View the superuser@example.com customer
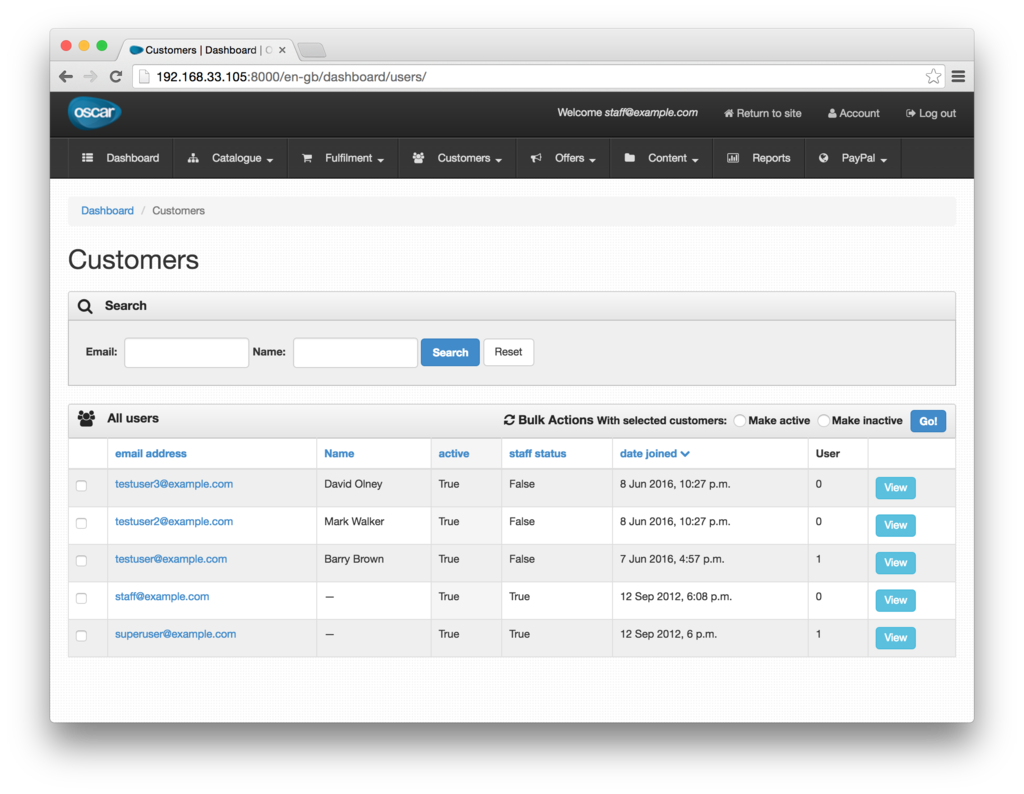 (895, 638)
